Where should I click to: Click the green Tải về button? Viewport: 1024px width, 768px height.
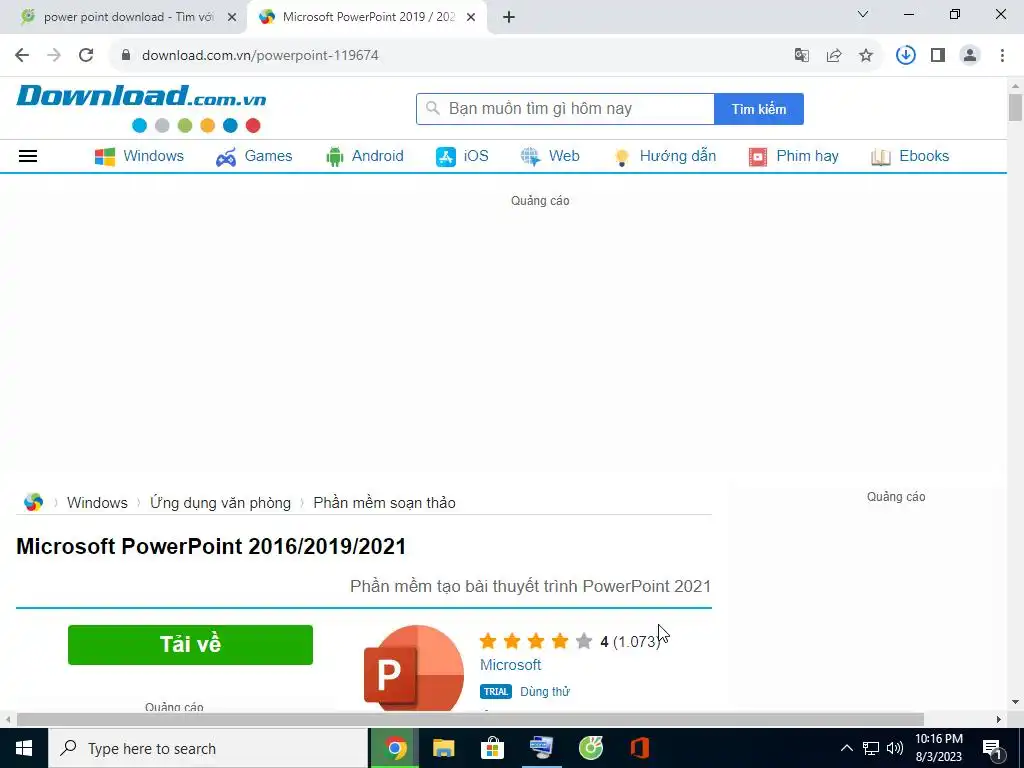tap(190, 645)
